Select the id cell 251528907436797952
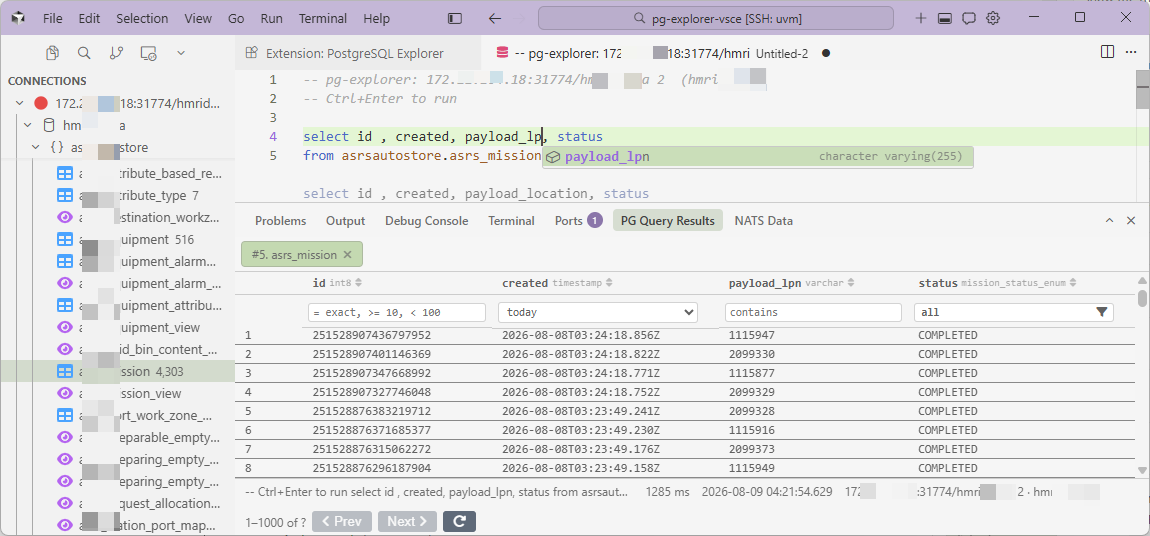Screen dimensions: 1150x536 [372, 335]
